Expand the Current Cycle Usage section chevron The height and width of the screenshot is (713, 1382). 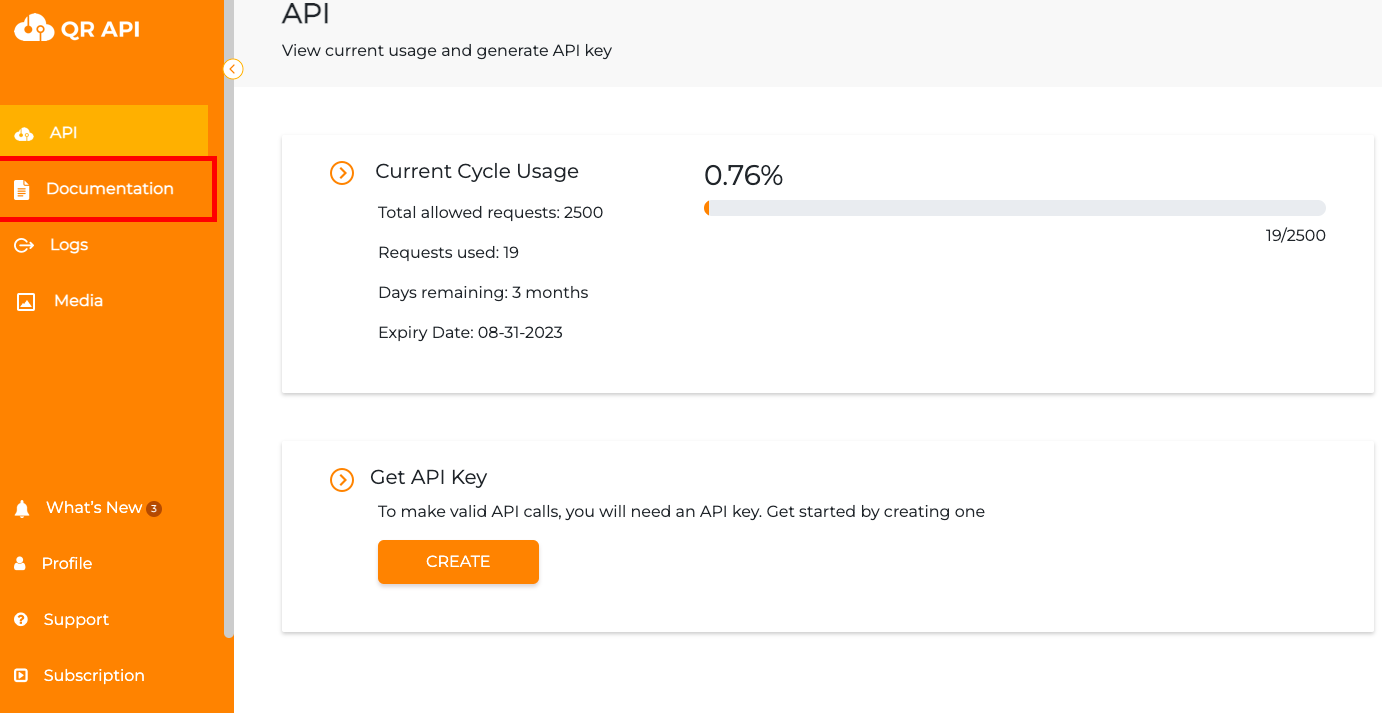[342, 173]
